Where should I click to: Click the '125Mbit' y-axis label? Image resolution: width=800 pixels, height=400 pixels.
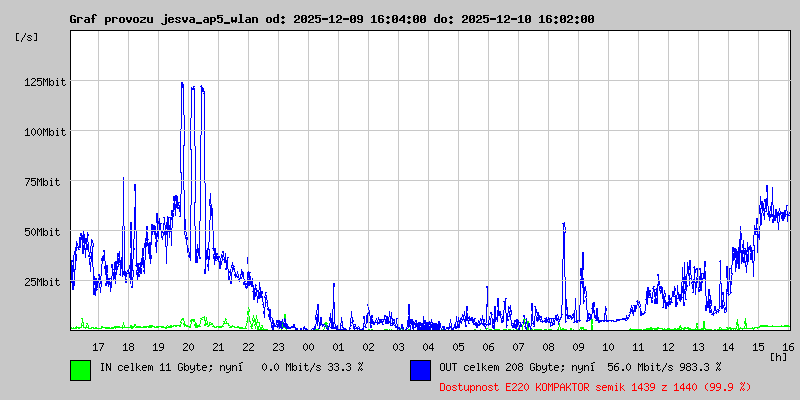[45, 82]
